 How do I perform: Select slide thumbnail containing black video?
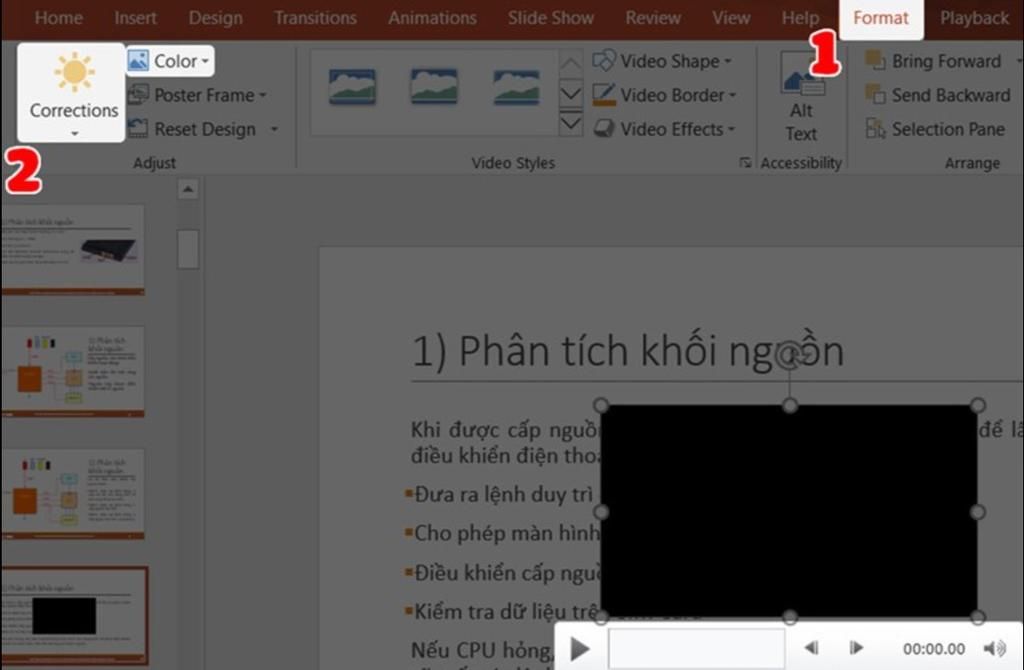(x=74, y=615)
